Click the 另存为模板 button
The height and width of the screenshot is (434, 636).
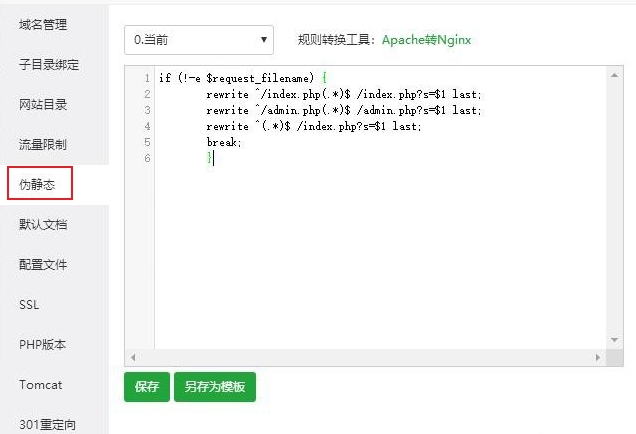(x=215, y=387)
